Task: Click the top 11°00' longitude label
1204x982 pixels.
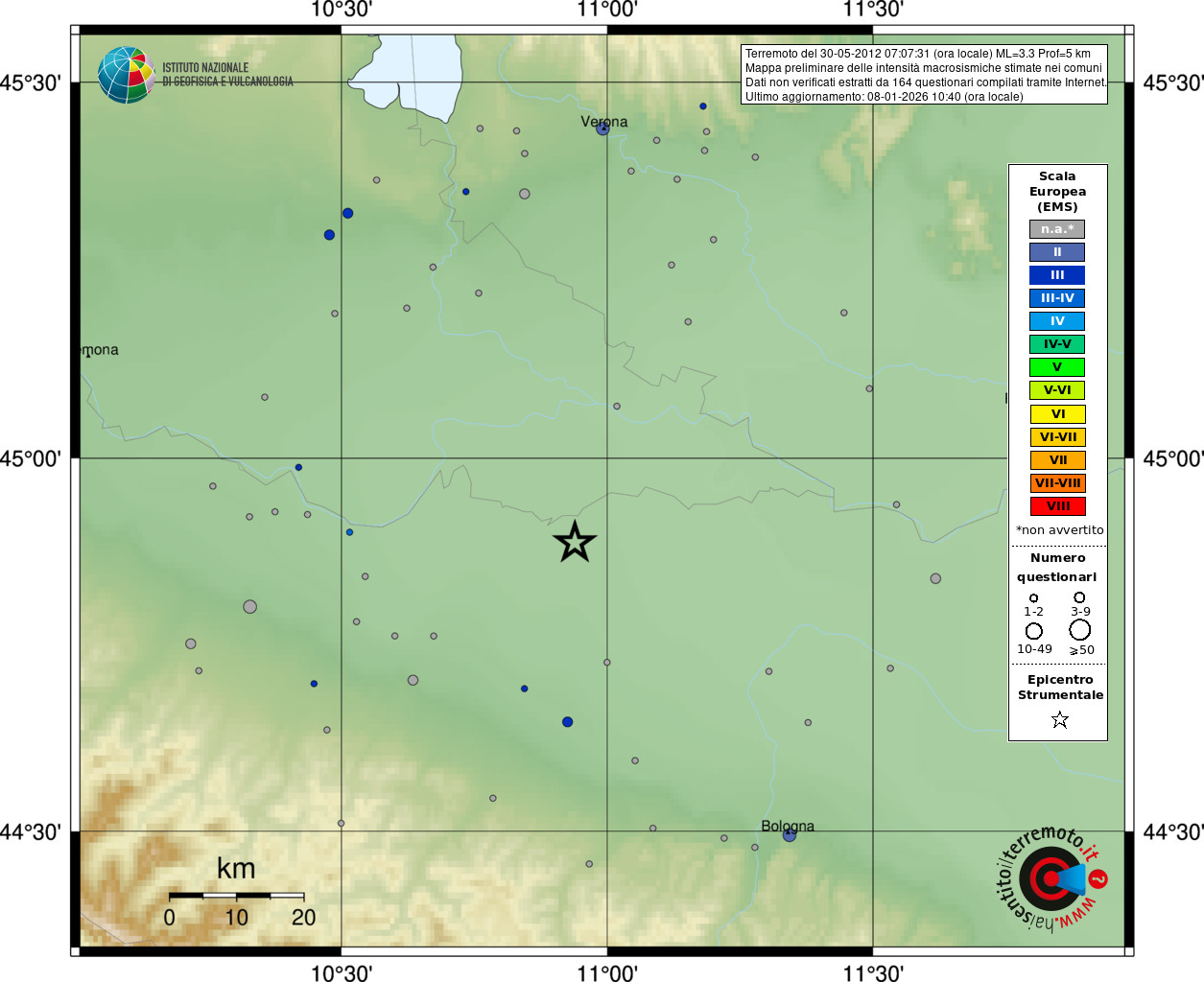Action: 606,10
